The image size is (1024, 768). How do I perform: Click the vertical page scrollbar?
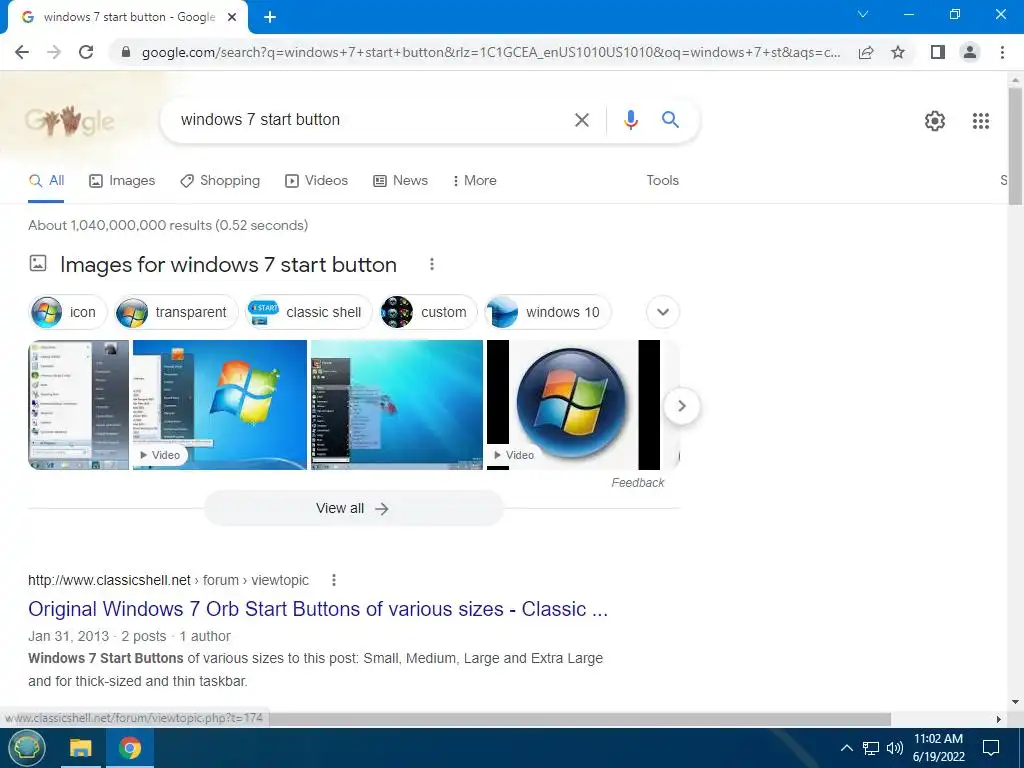click(x=1015, y=146)
